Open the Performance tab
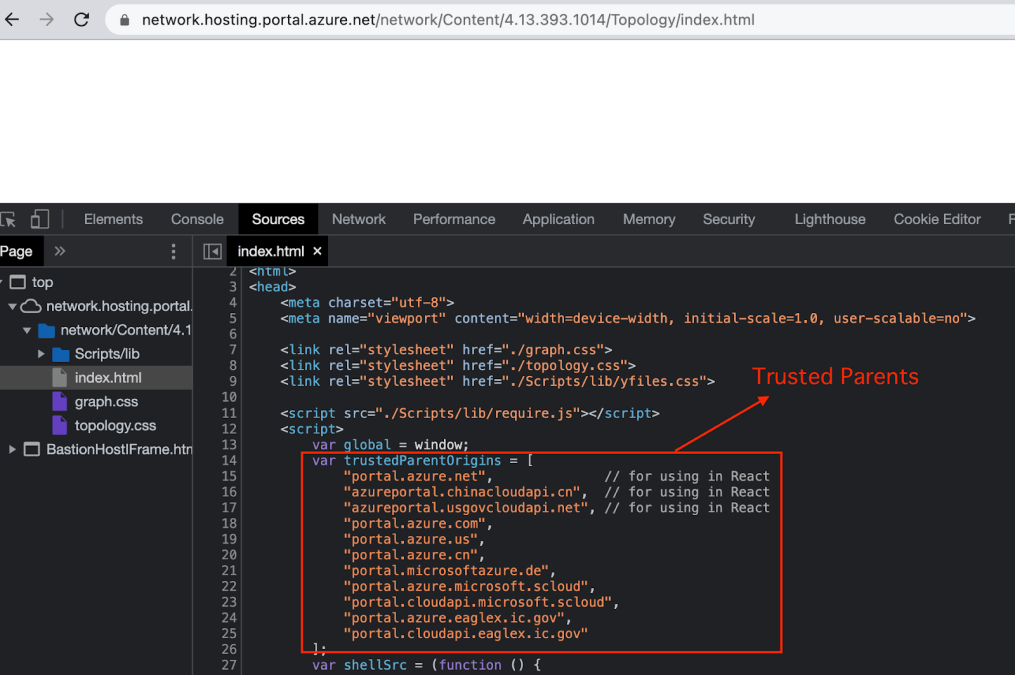 454,219
